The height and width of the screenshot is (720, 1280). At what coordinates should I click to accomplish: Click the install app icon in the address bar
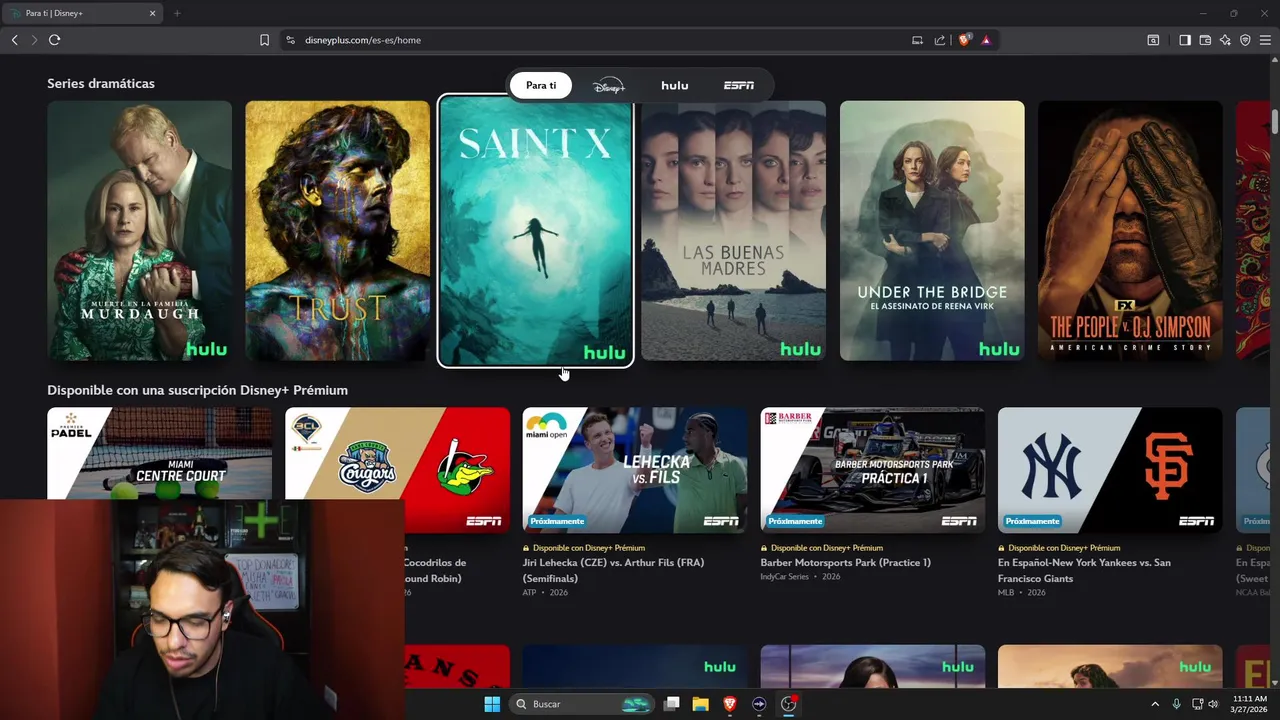click(x=917, y=40)
